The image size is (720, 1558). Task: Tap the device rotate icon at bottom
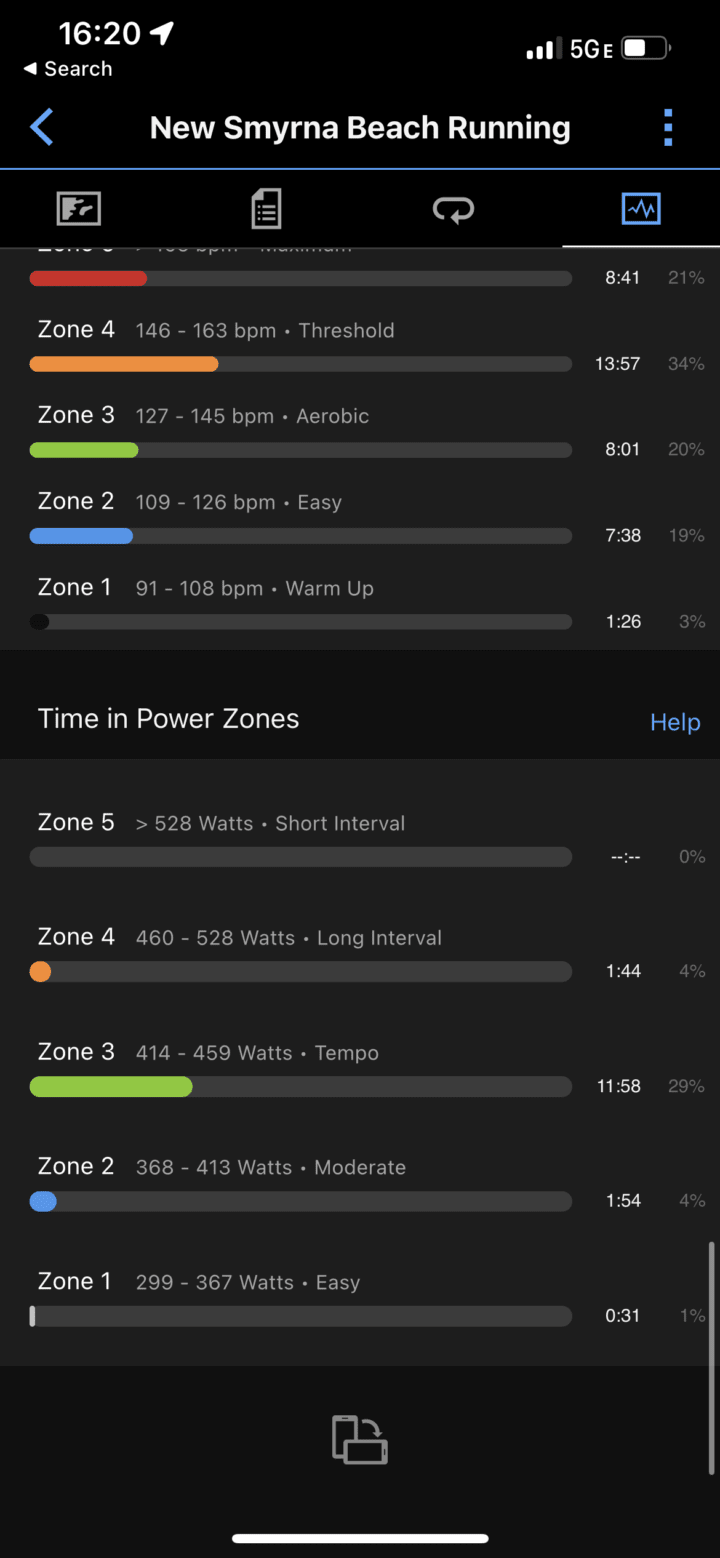click(360, 1440)
